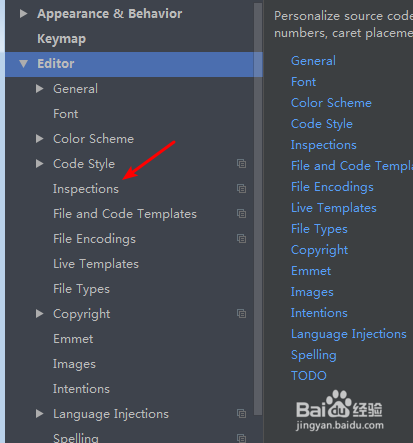Click project-level icon beside File Encodings
The image size is (413, 443).
coord(241,239)
